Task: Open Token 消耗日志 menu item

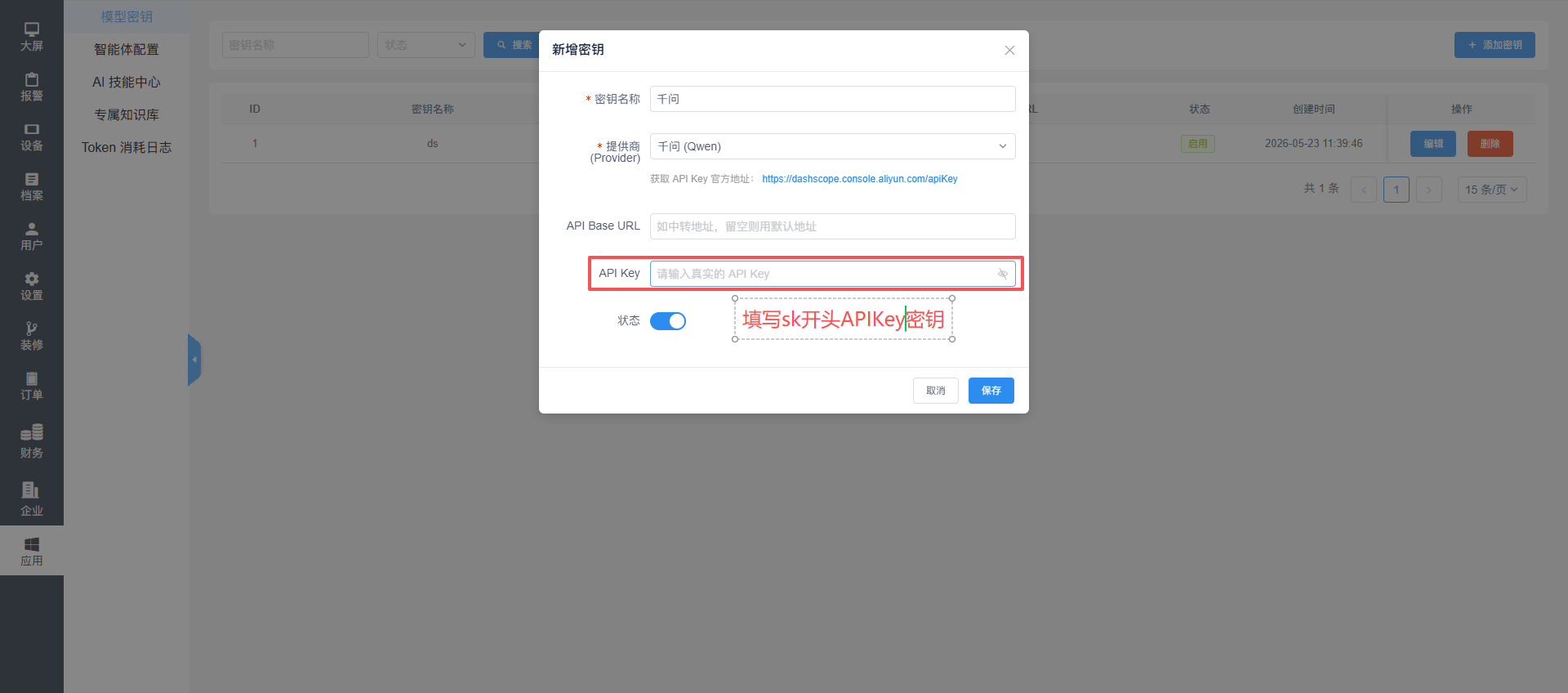Action: pos(127,147)
